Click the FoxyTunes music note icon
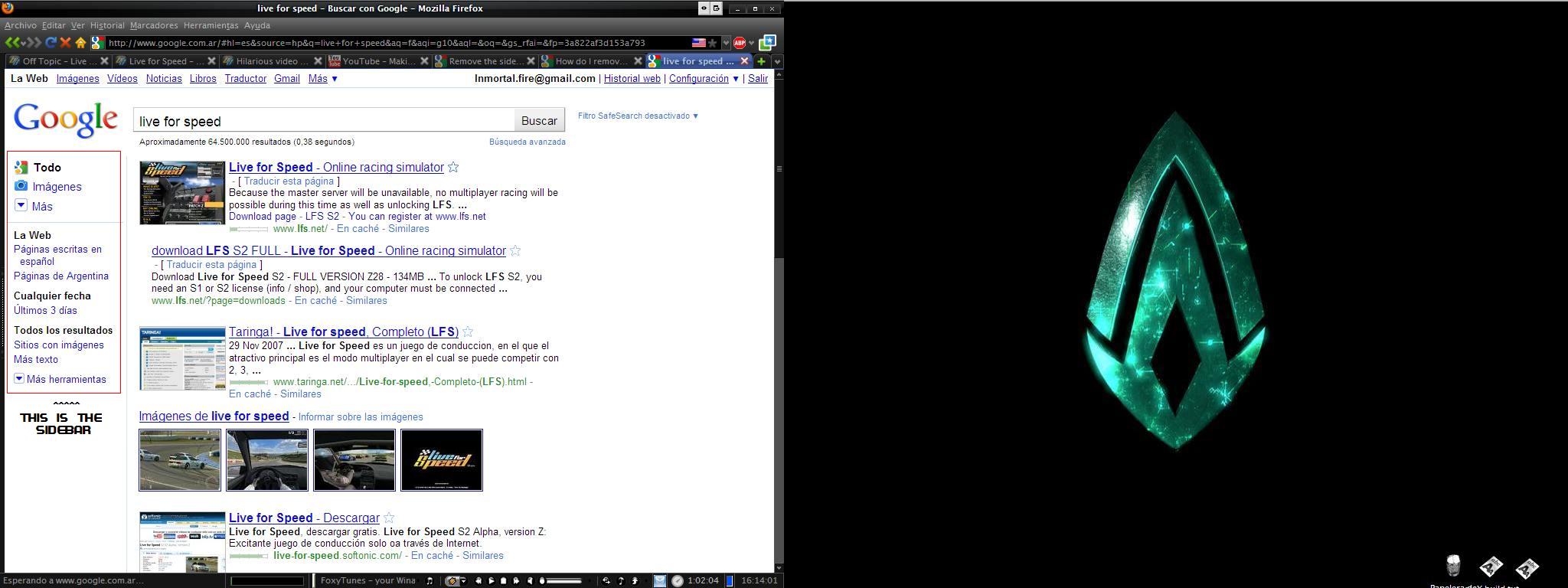The width and height of the screenshot is (1568, 588). pyautogui.click(x=430, y=581)
